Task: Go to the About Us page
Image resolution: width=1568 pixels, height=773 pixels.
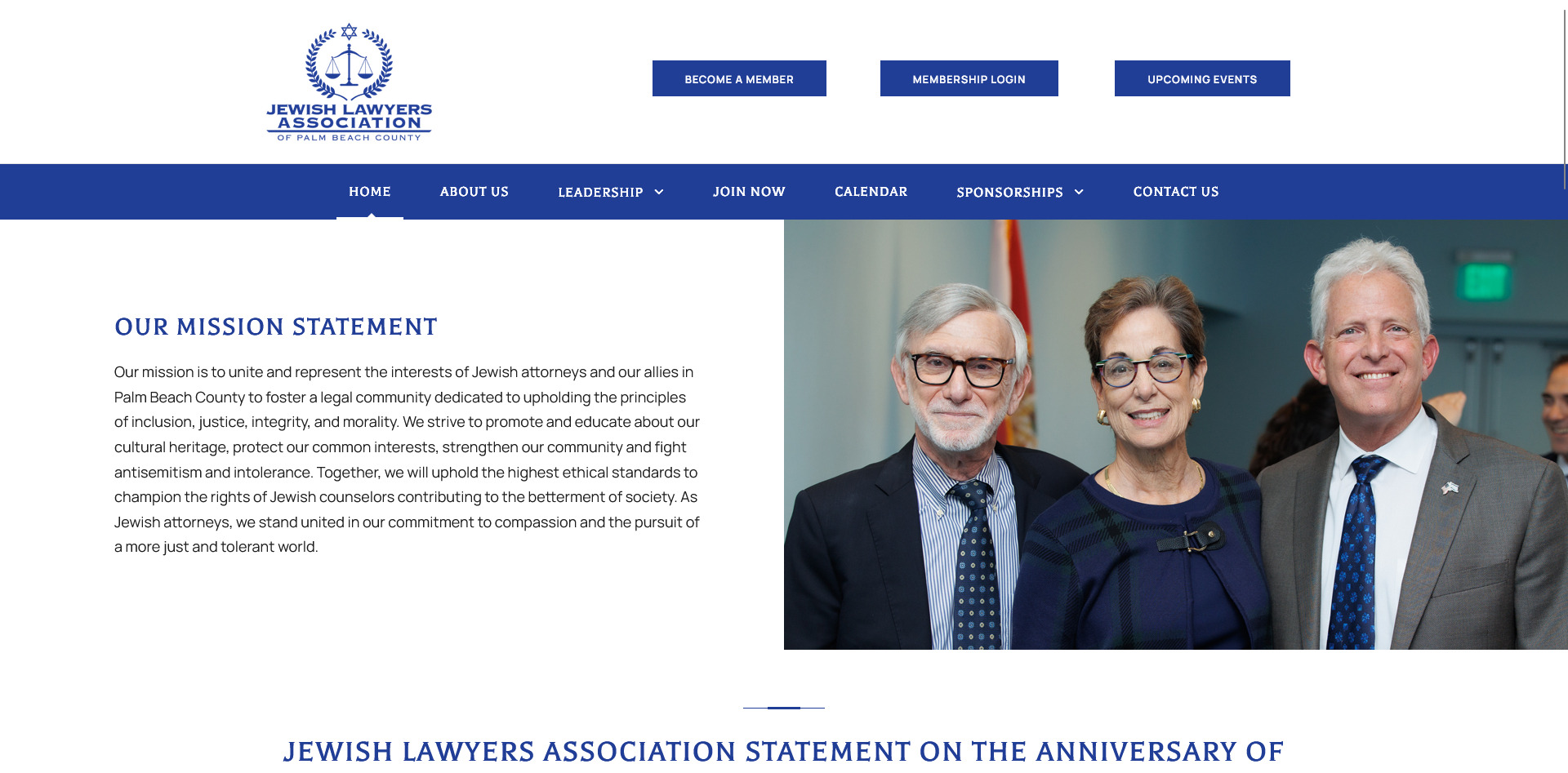Action: pos(474,192)
